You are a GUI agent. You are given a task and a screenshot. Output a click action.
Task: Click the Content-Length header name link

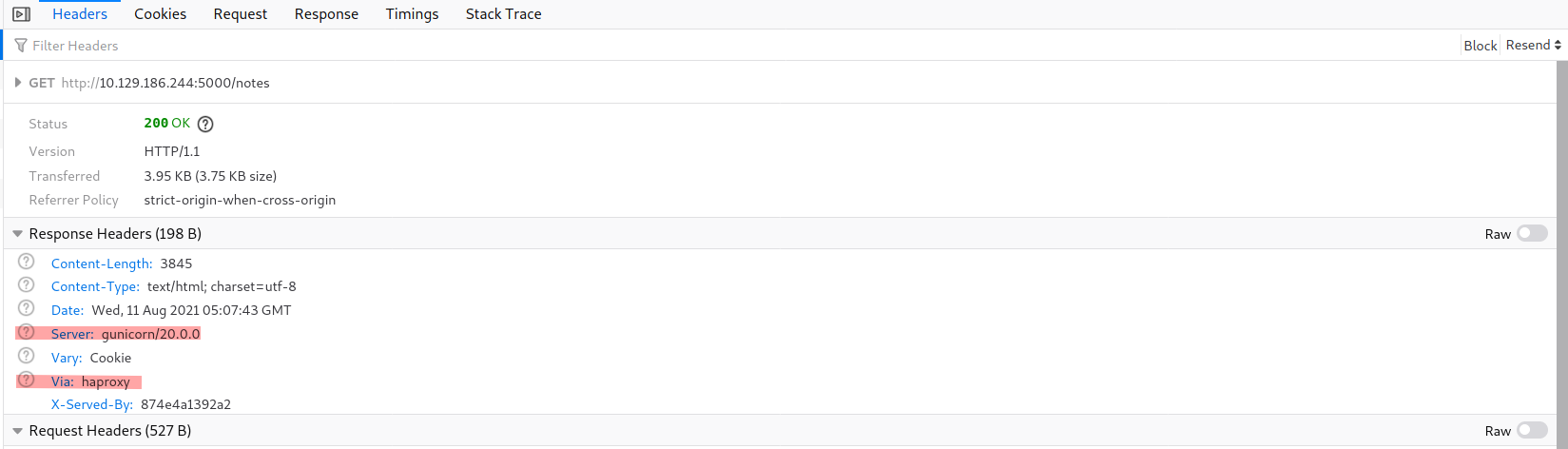[x=101, y=264]
